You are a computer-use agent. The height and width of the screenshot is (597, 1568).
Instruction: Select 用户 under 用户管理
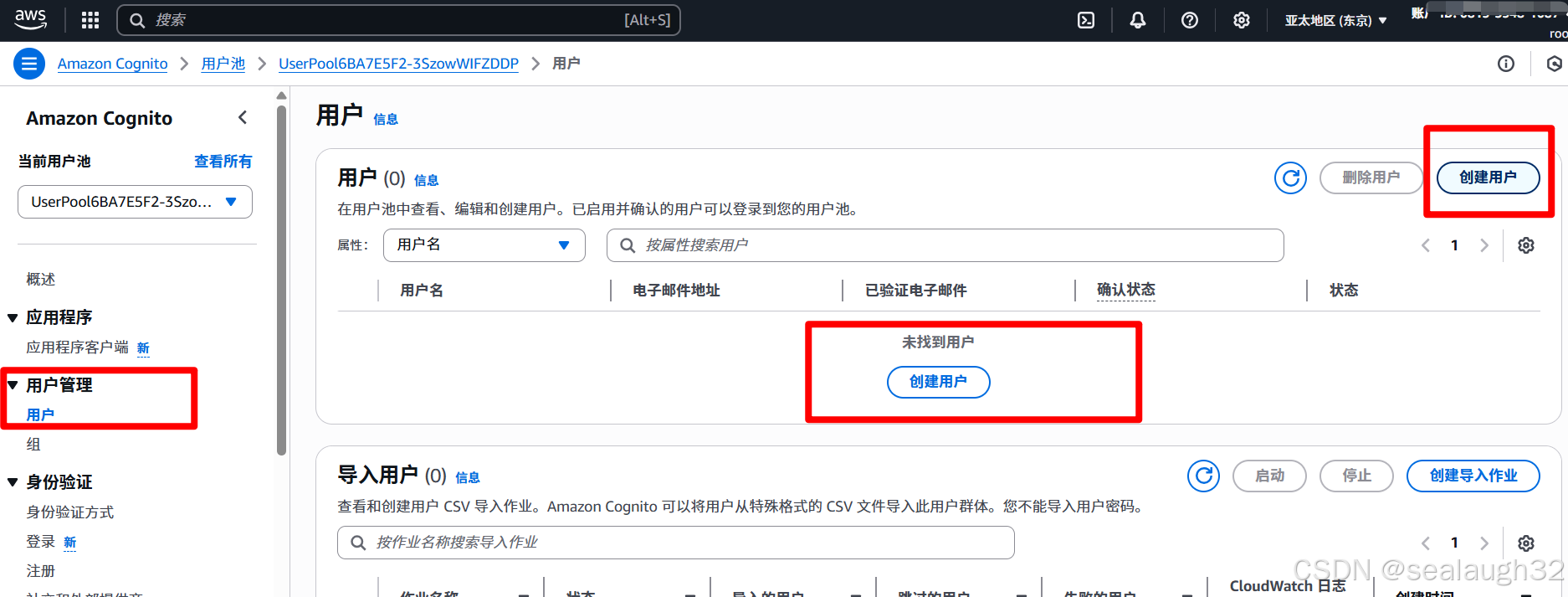click(40, 414)
